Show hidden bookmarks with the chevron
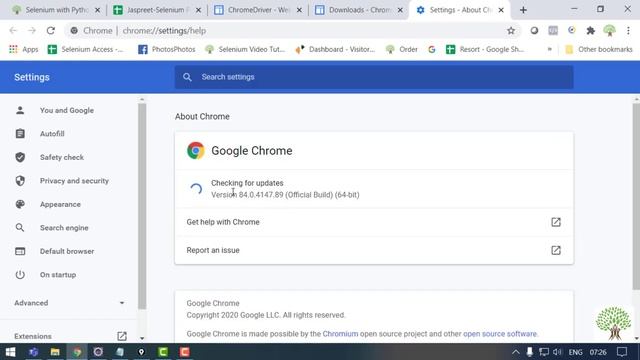The image size is (640, 360). 549,49
